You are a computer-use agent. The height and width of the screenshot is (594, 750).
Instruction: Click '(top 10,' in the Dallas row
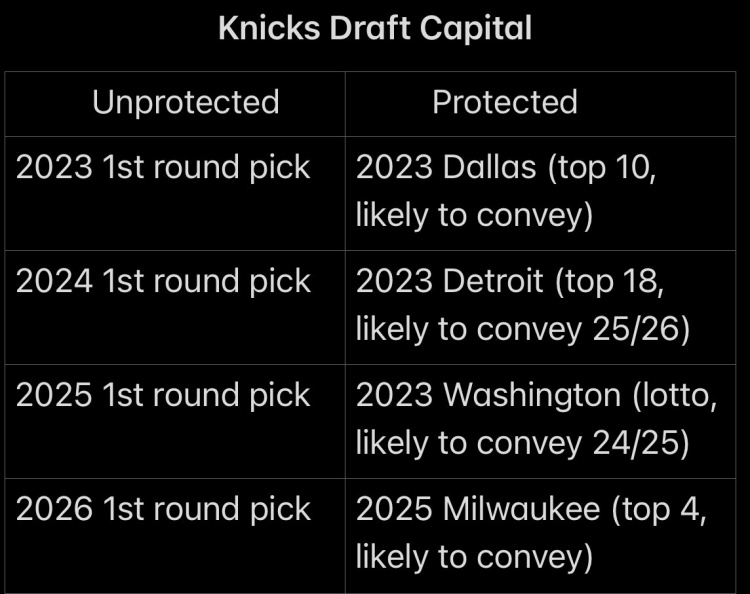pos(602,168)
